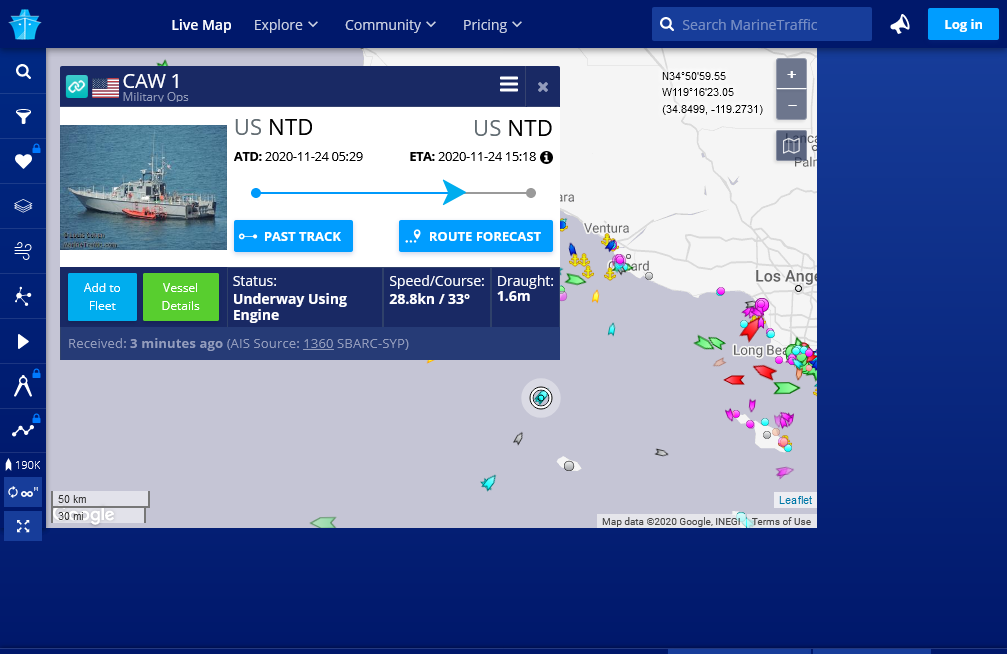This screenshot has height=654, width=1007.
Task: Open the search tool in left sidebar
Action: 23,71
